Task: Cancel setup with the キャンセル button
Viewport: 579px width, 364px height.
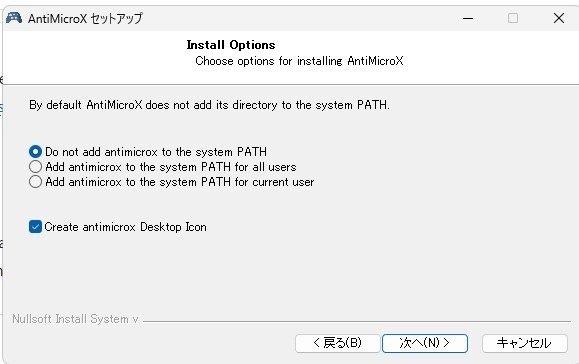Action: tap(524, 343)
